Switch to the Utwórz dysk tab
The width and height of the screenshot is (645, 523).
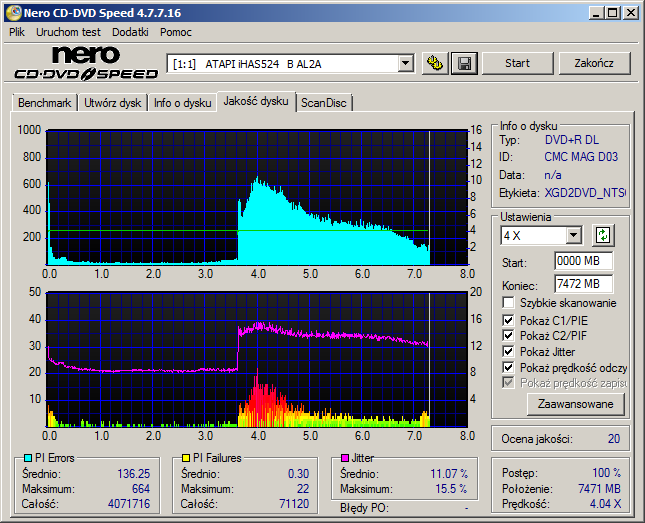pos(112,103)
